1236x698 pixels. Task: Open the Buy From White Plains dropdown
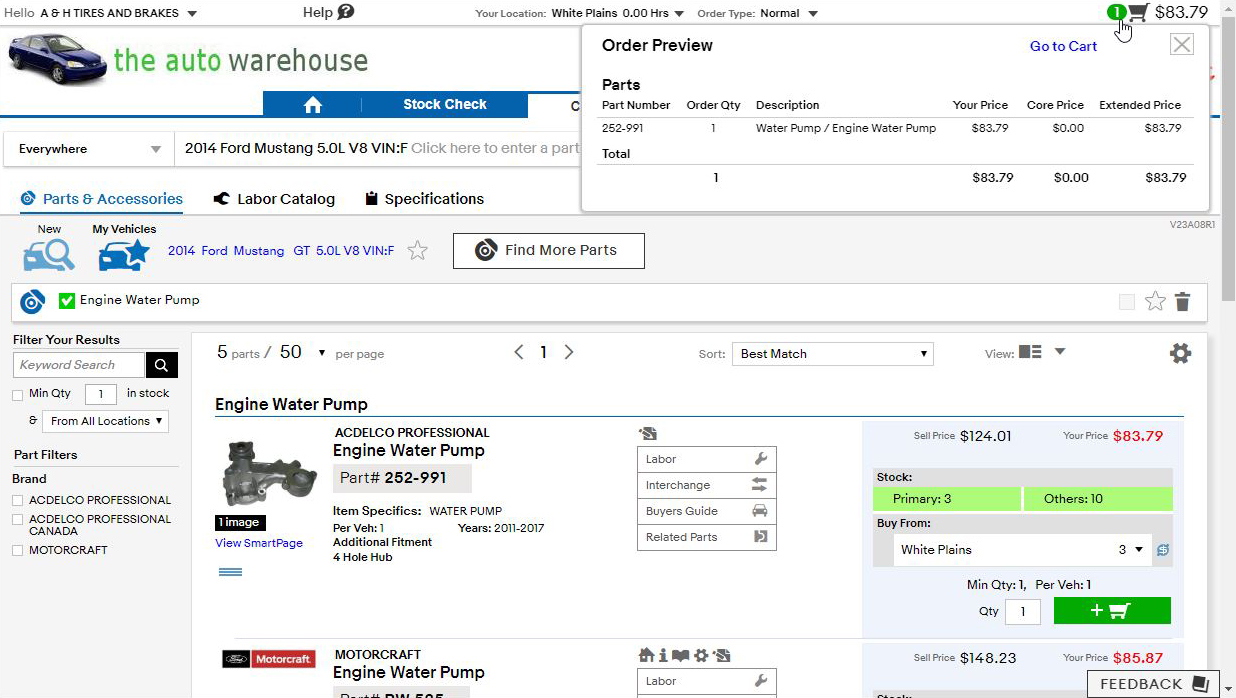[1021, 550]
